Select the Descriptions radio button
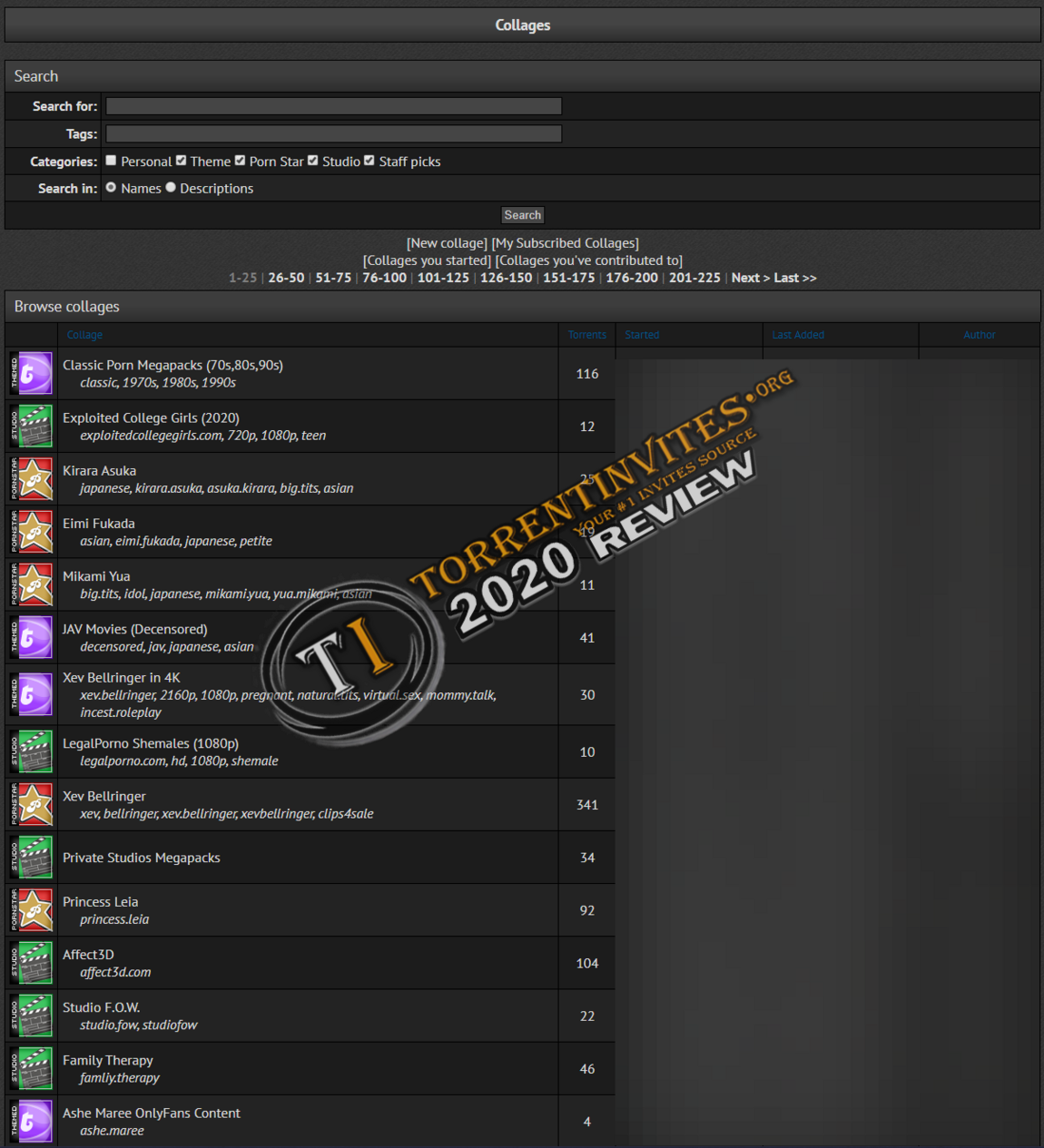 tap(171, 188)
